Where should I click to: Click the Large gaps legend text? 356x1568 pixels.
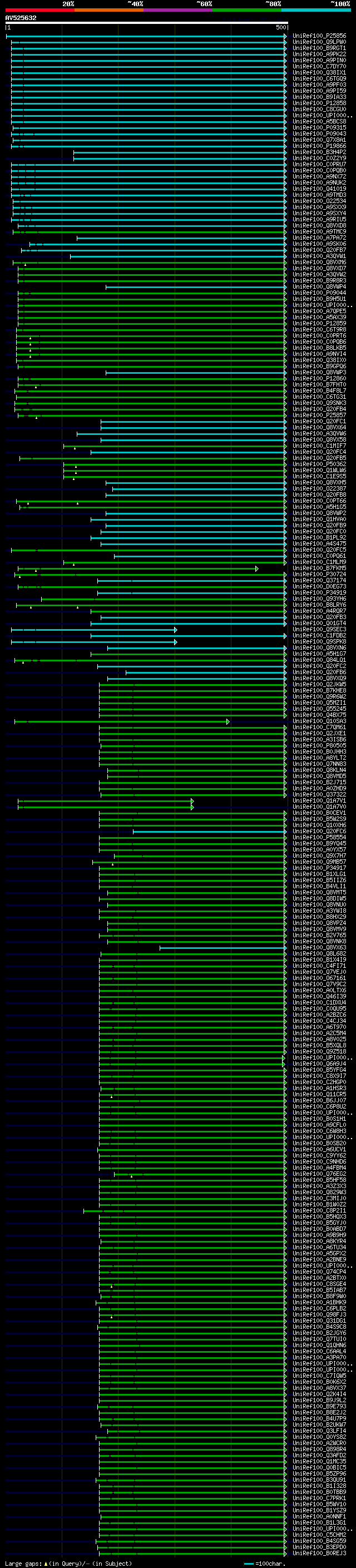(x=68, y=1563)
